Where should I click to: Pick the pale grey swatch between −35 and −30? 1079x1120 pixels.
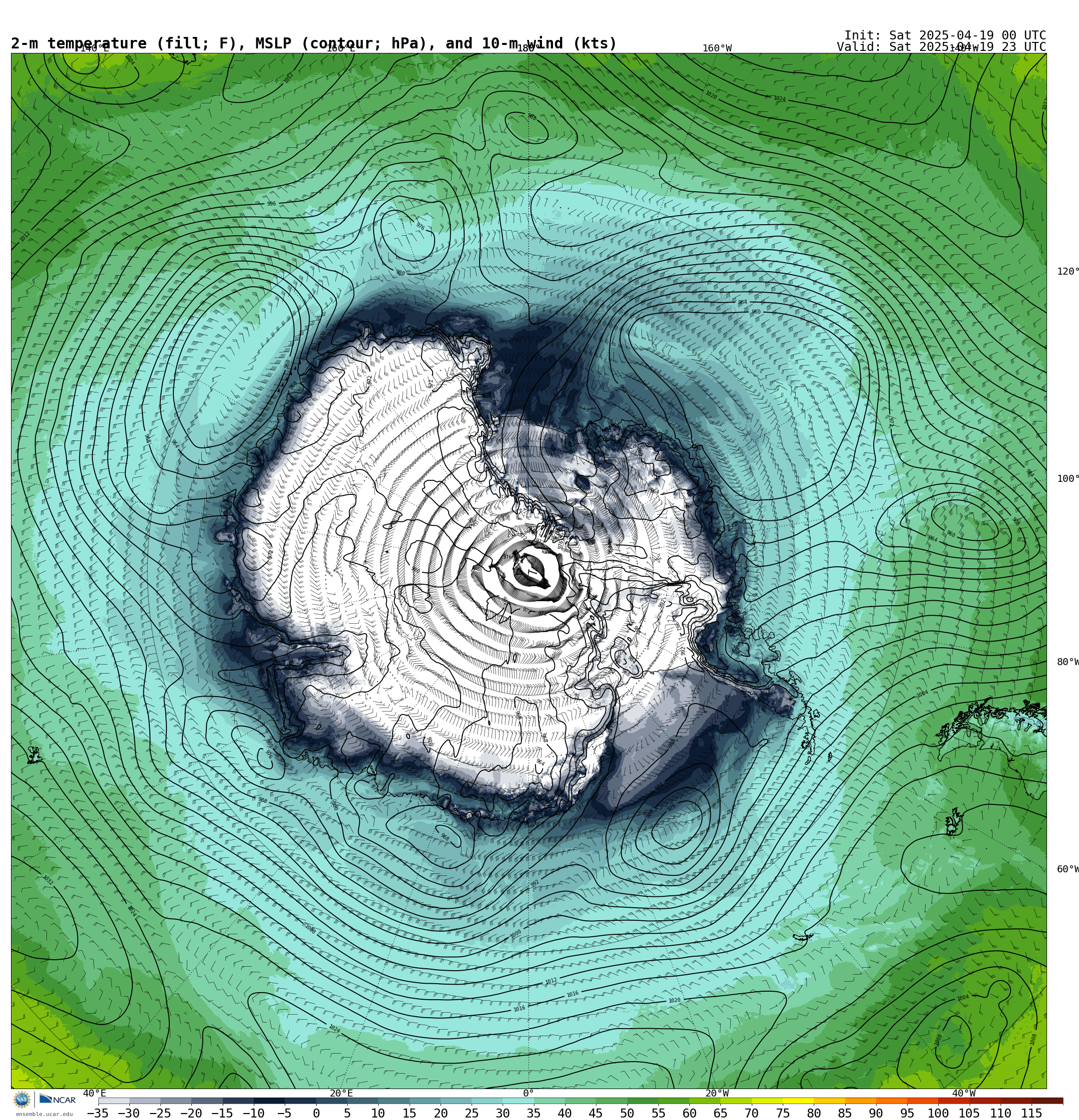[x=114, y=1101]
